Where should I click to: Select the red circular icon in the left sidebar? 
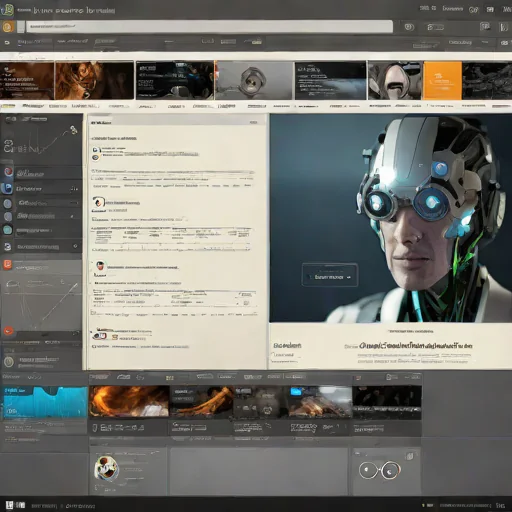(x=9, y=172)
